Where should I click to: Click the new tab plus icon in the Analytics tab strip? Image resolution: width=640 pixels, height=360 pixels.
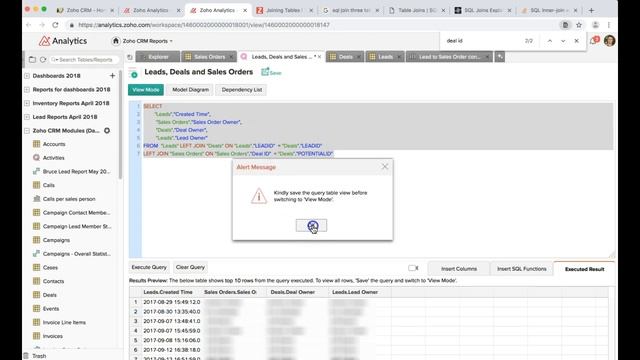click(x=500, y=57)
